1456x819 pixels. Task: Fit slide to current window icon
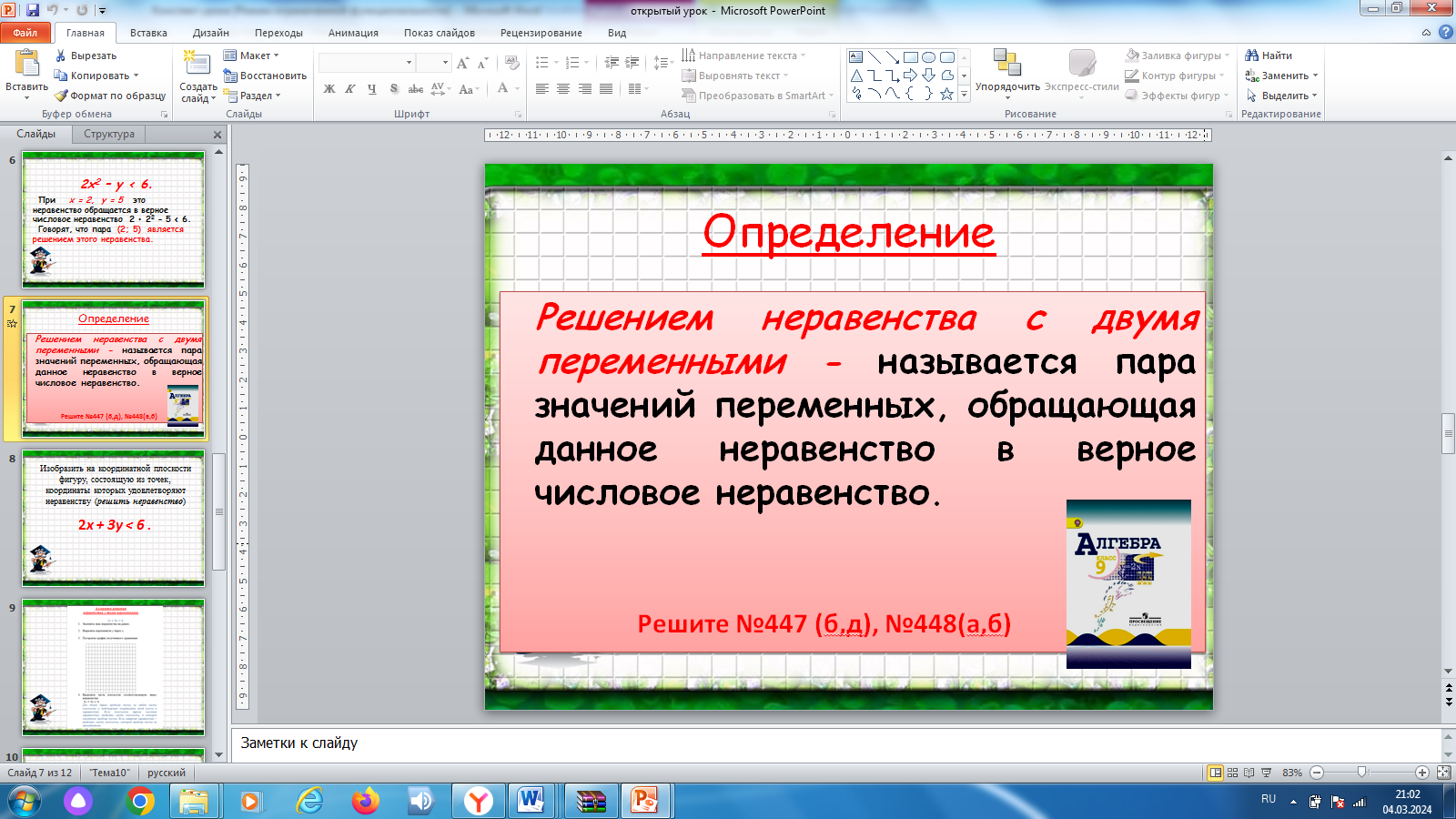1443,773
